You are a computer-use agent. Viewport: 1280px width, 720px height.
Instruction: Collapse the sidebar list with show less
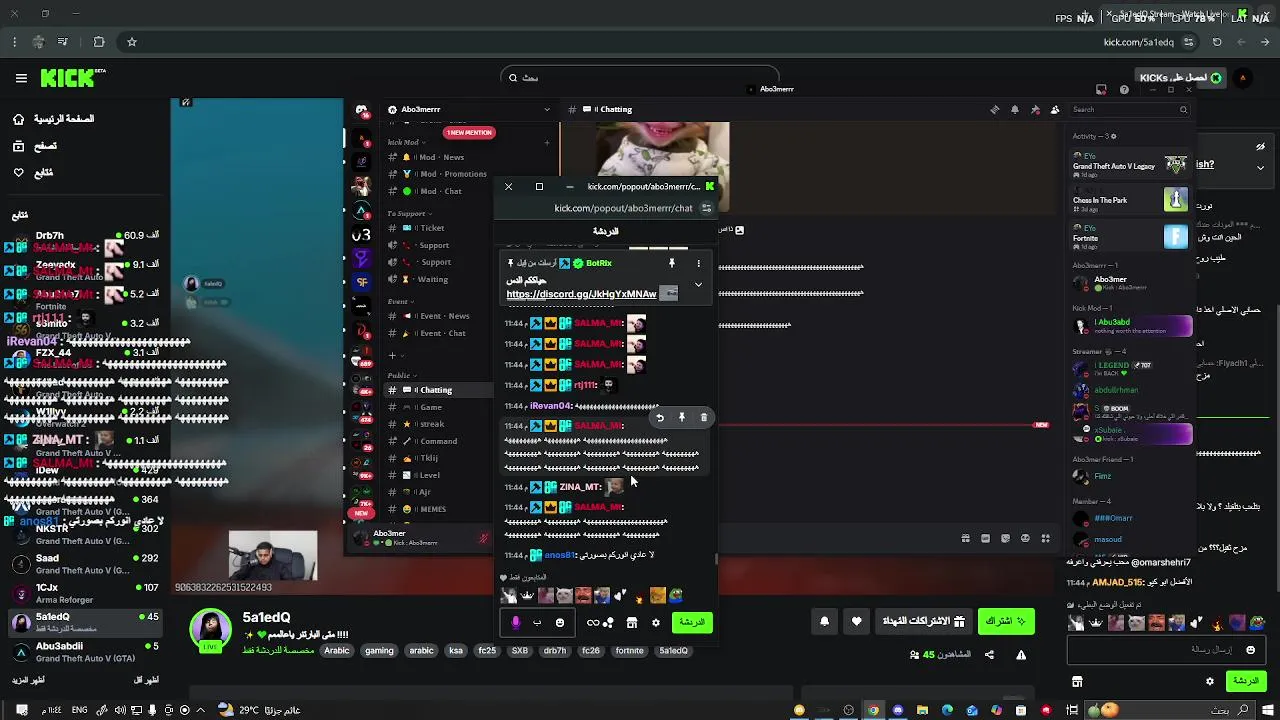click(146, 680)
